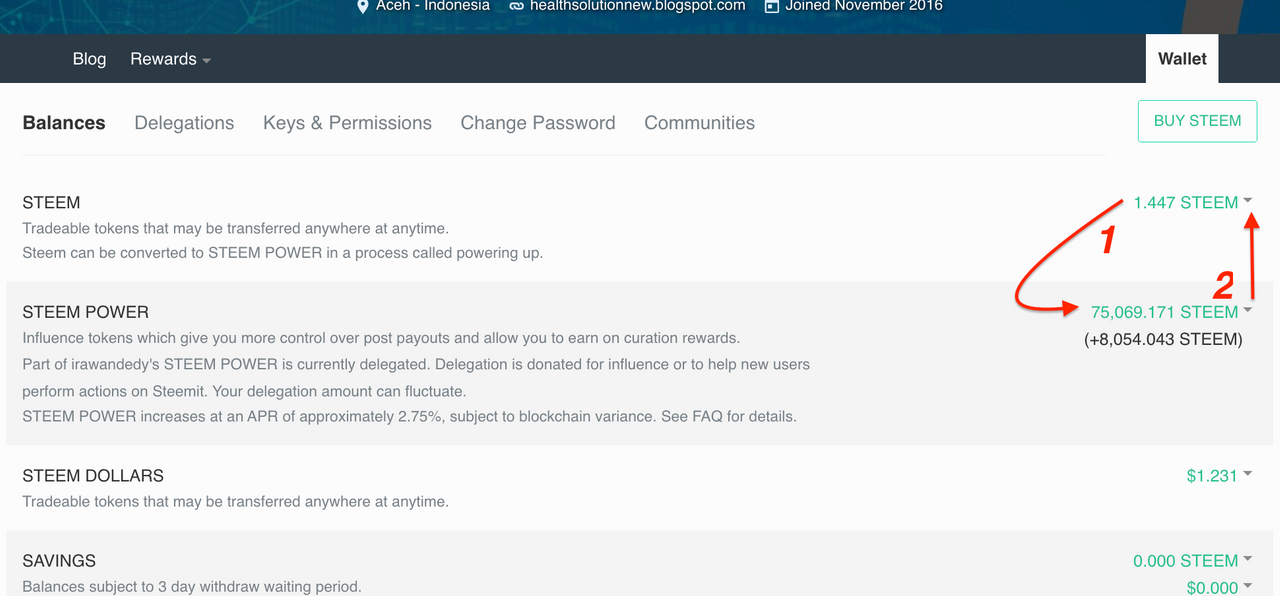Open the 0.000 STEEM savings dropdown
The image size is (1280, 596).
1193,561
